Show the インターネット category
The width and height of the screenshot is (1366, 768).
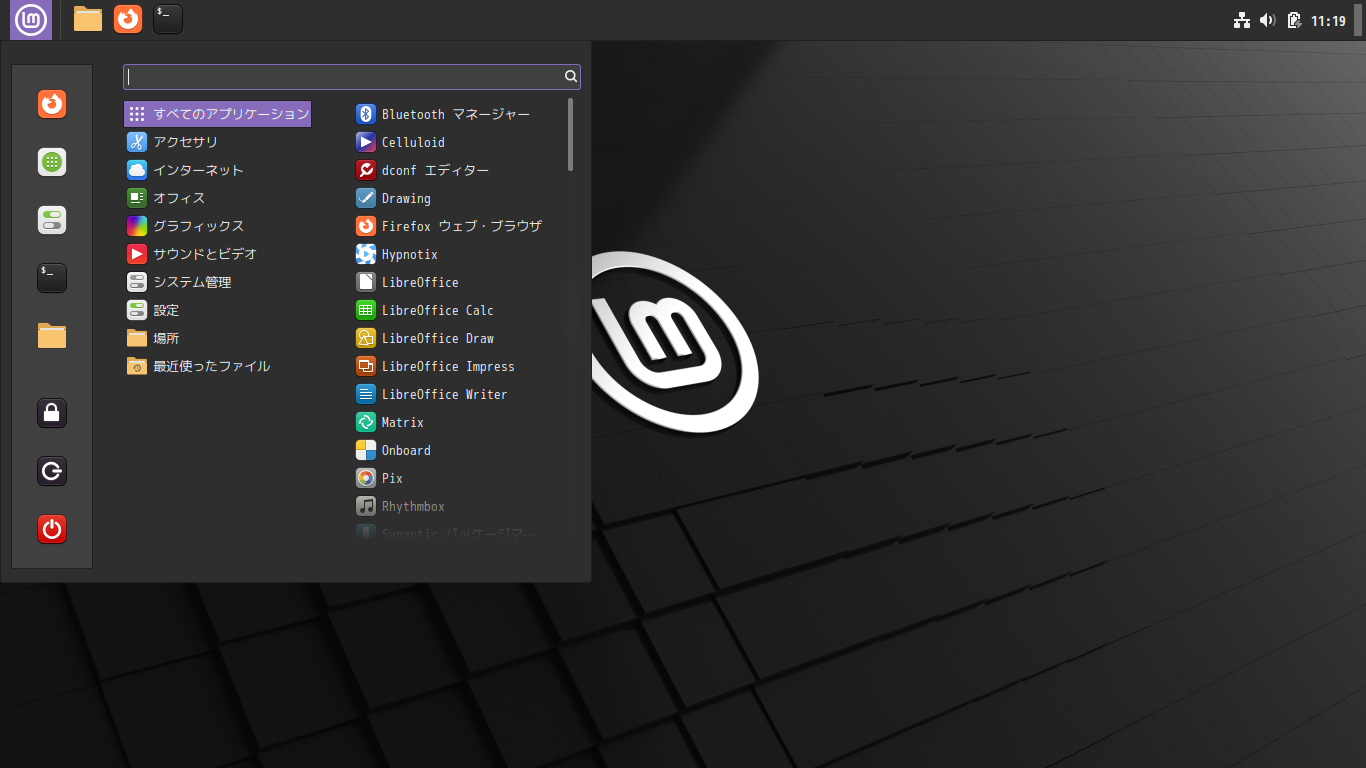[x=217, y=170]
